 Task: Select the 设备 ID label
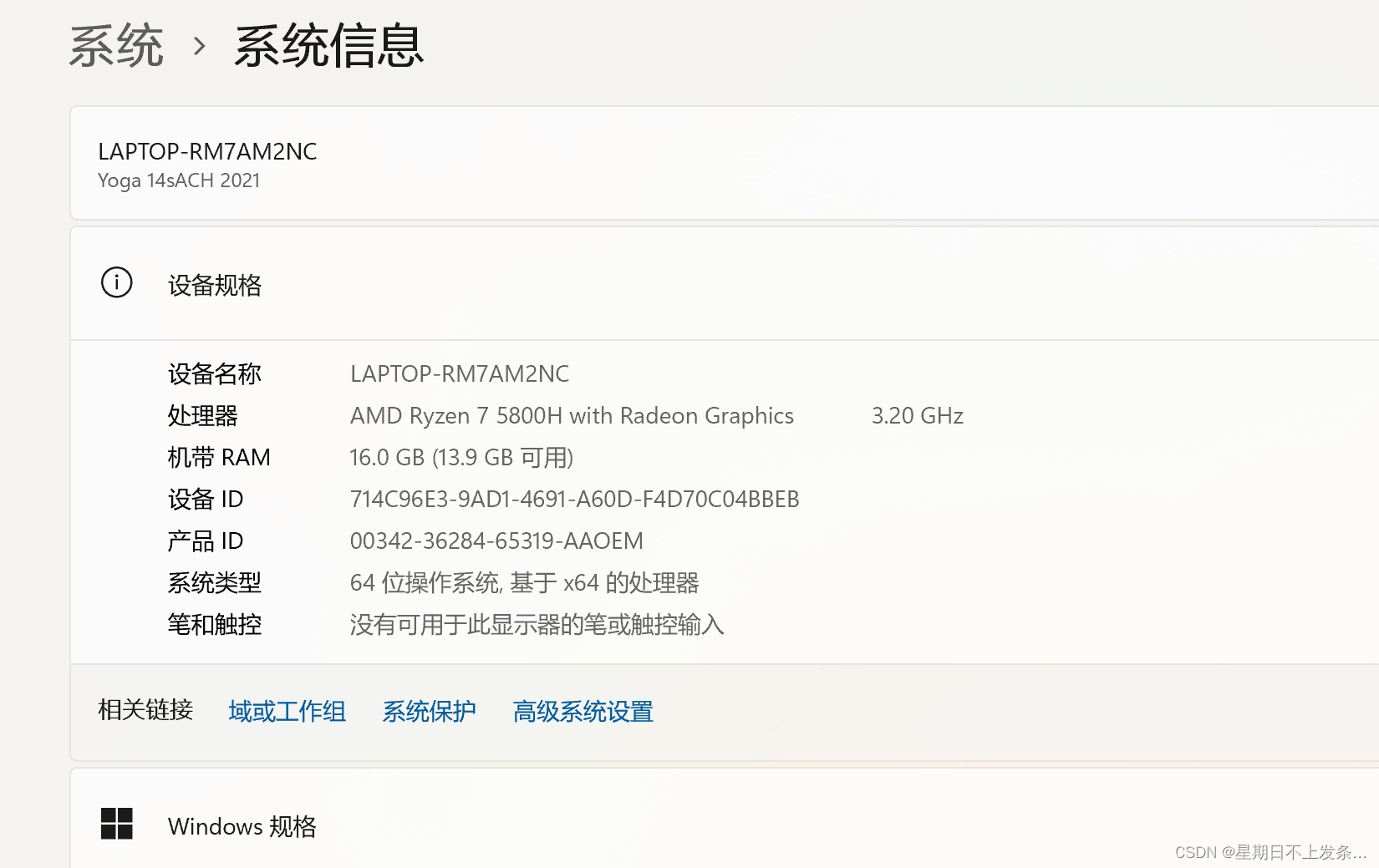coord(206,500)
